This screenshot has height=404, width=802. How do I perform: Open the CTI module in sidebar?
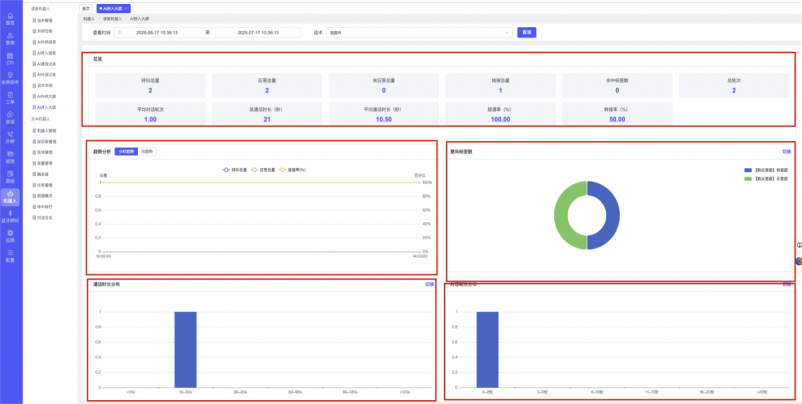[x=10, y=62]
